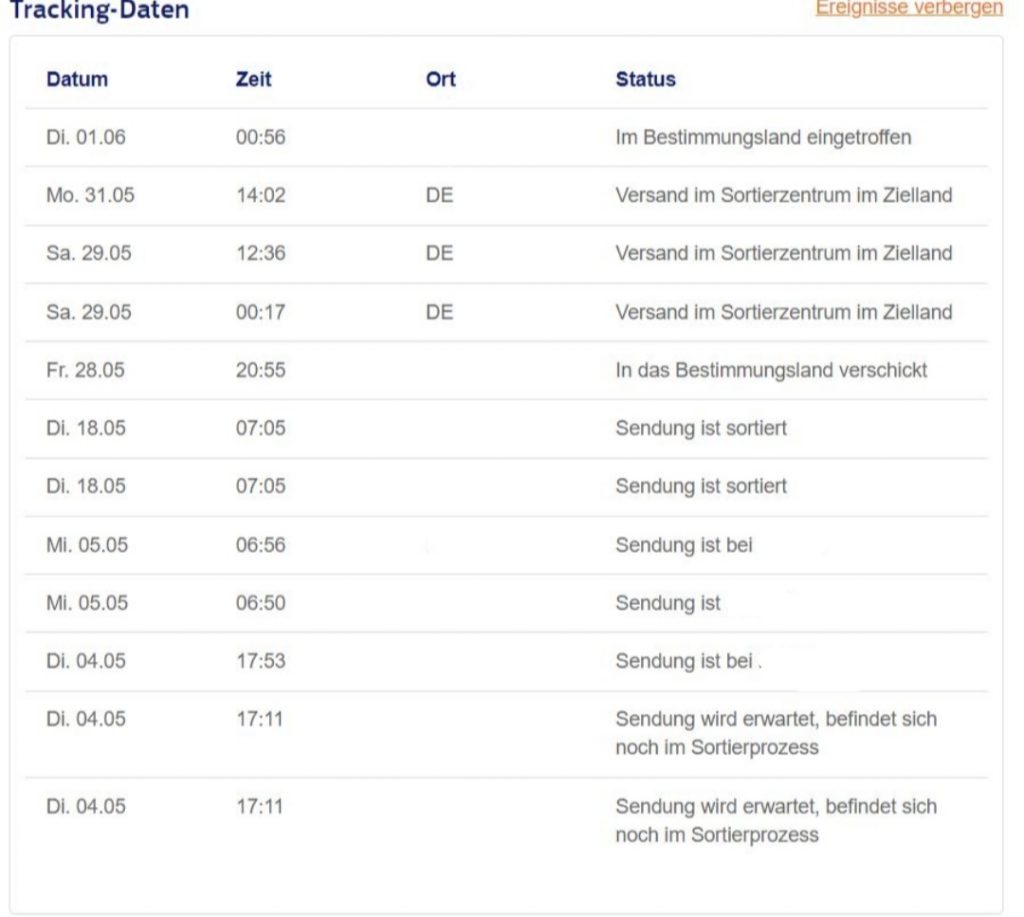Click the 12:36 time entry
The height and width of the screenshot is (917, 1024).
260,254
